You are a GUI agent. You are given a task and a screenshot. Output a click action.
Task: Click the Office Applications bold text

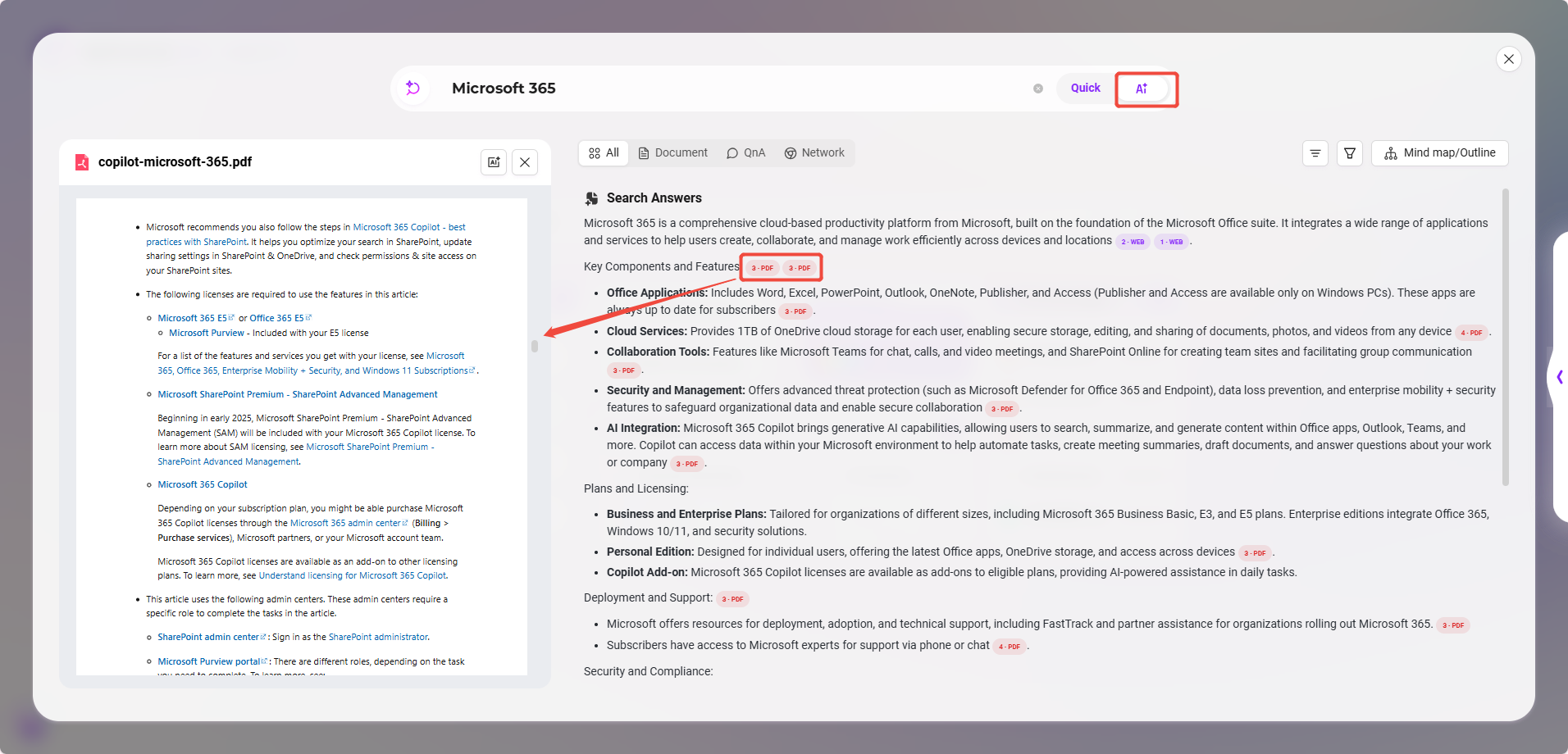[657, 293]
